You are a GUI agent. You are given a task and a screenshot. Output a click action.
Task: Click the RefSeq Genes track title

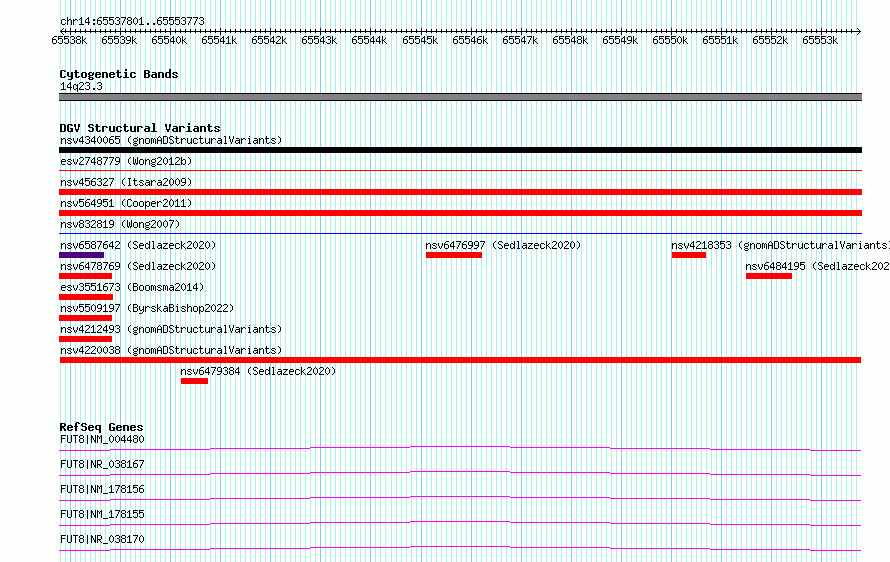click(x=101, y=427)
